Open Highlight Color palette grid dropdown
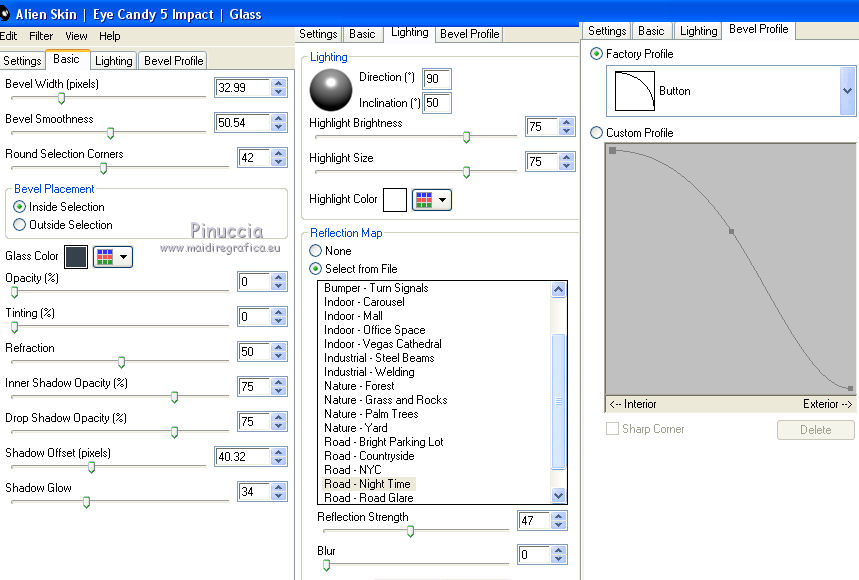Viewport: 859px width, 580px height. 432,200
